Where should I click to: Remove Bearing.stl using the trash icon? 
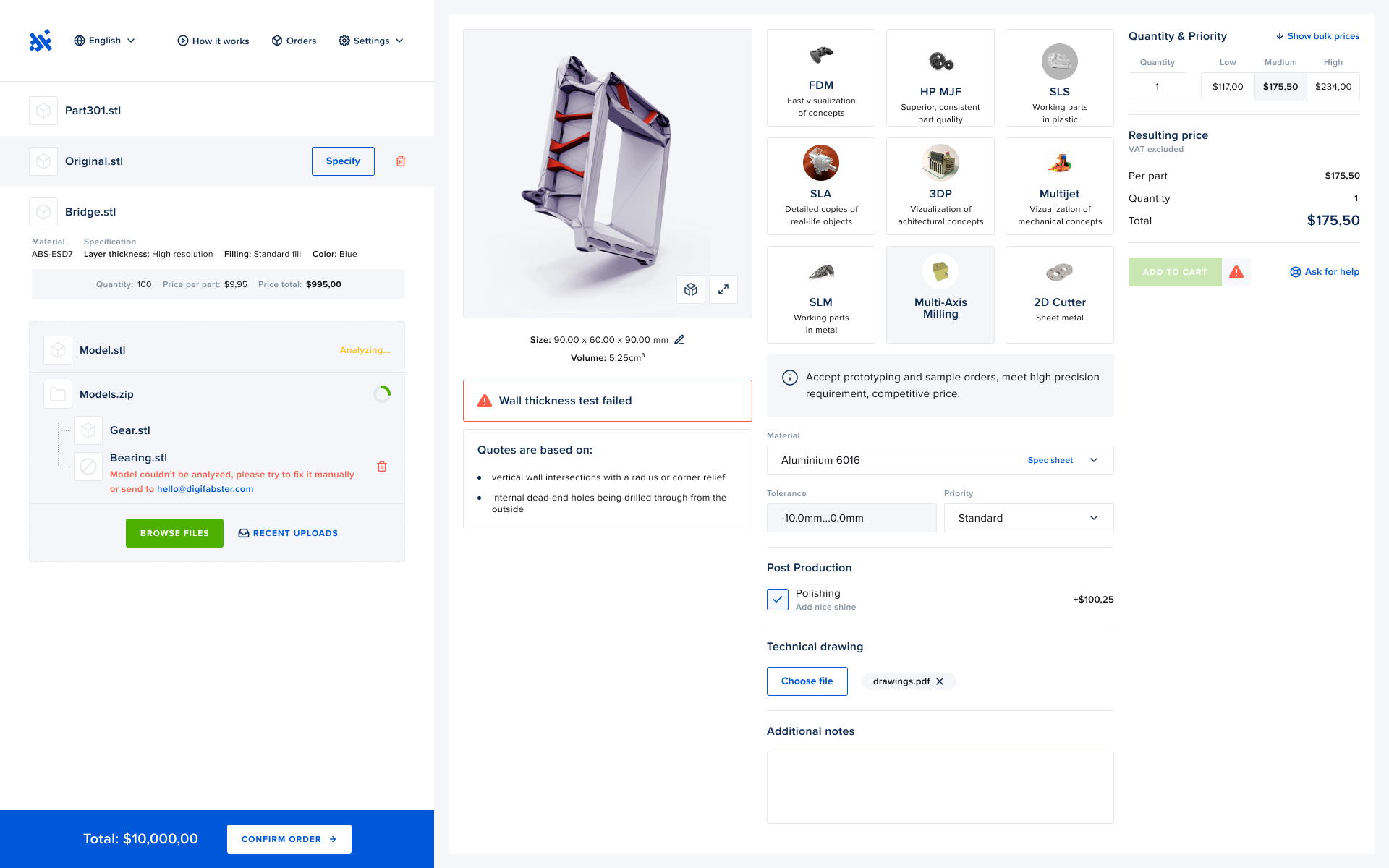pyautogui.click(x=382, y=467)
